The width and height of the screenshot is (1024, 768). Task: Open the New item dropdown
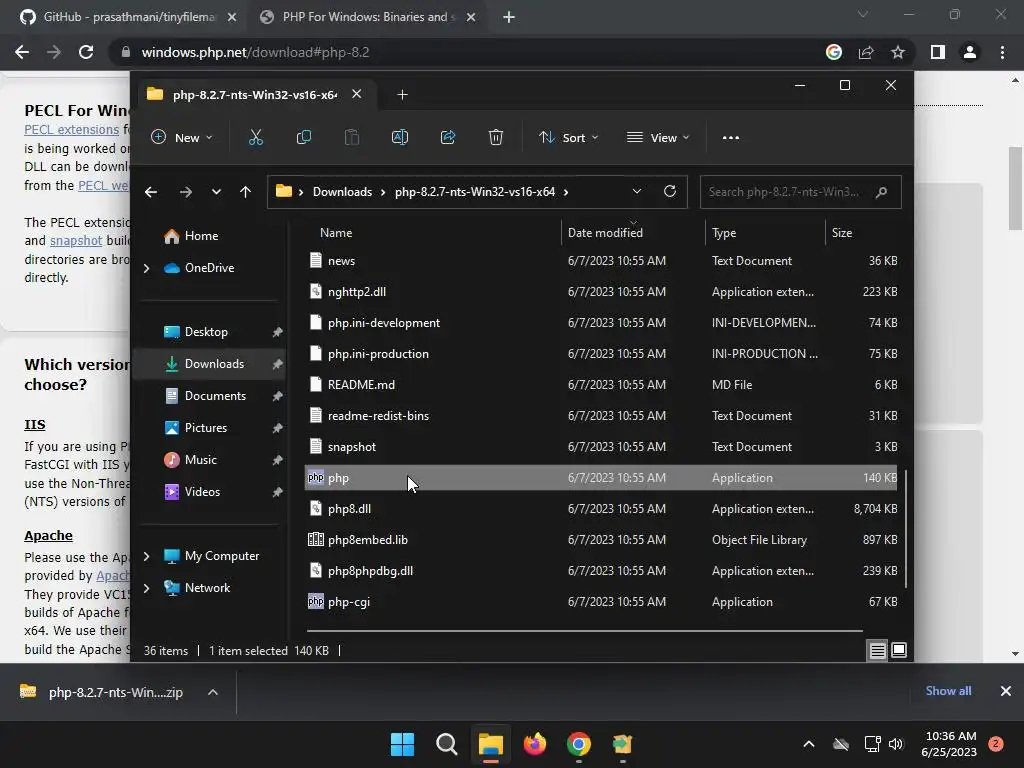182,138
